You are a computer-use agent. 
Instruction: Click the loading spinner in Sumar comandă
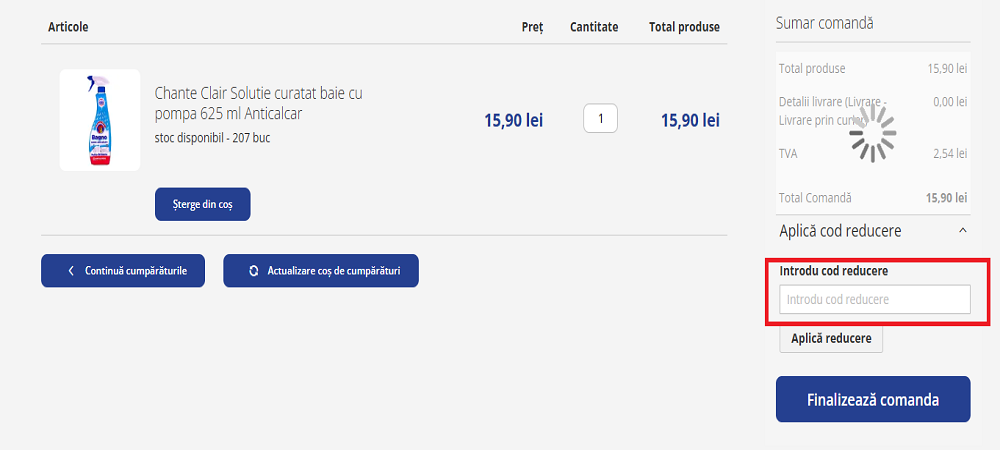pos(872,135)
